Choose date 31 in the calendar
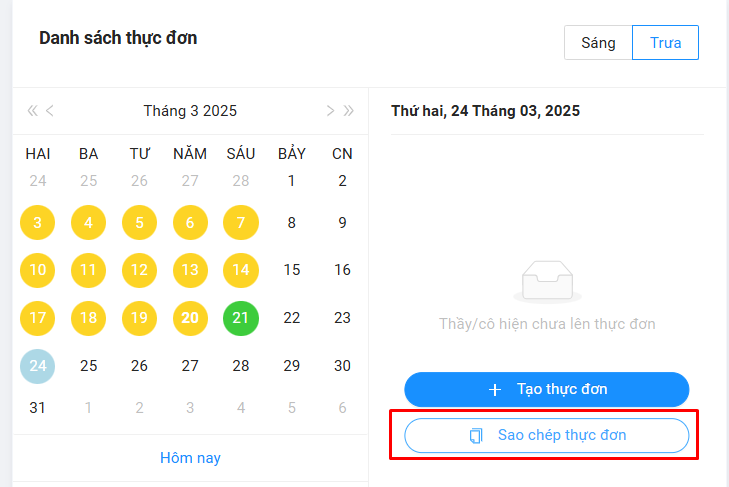This screenshot has height=487, width=729. coord(38,408)
